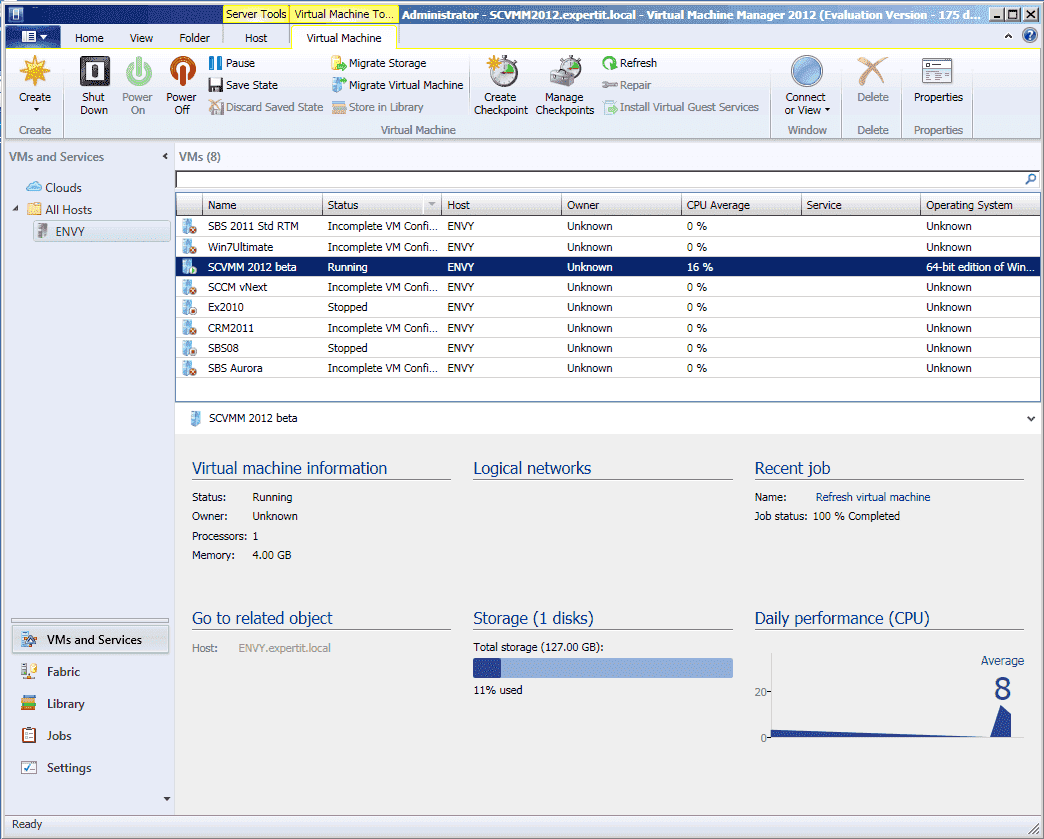Click the SCVMM 2012 beta row icon
The image size is (1044, 839).
click(x=189, y=267)
